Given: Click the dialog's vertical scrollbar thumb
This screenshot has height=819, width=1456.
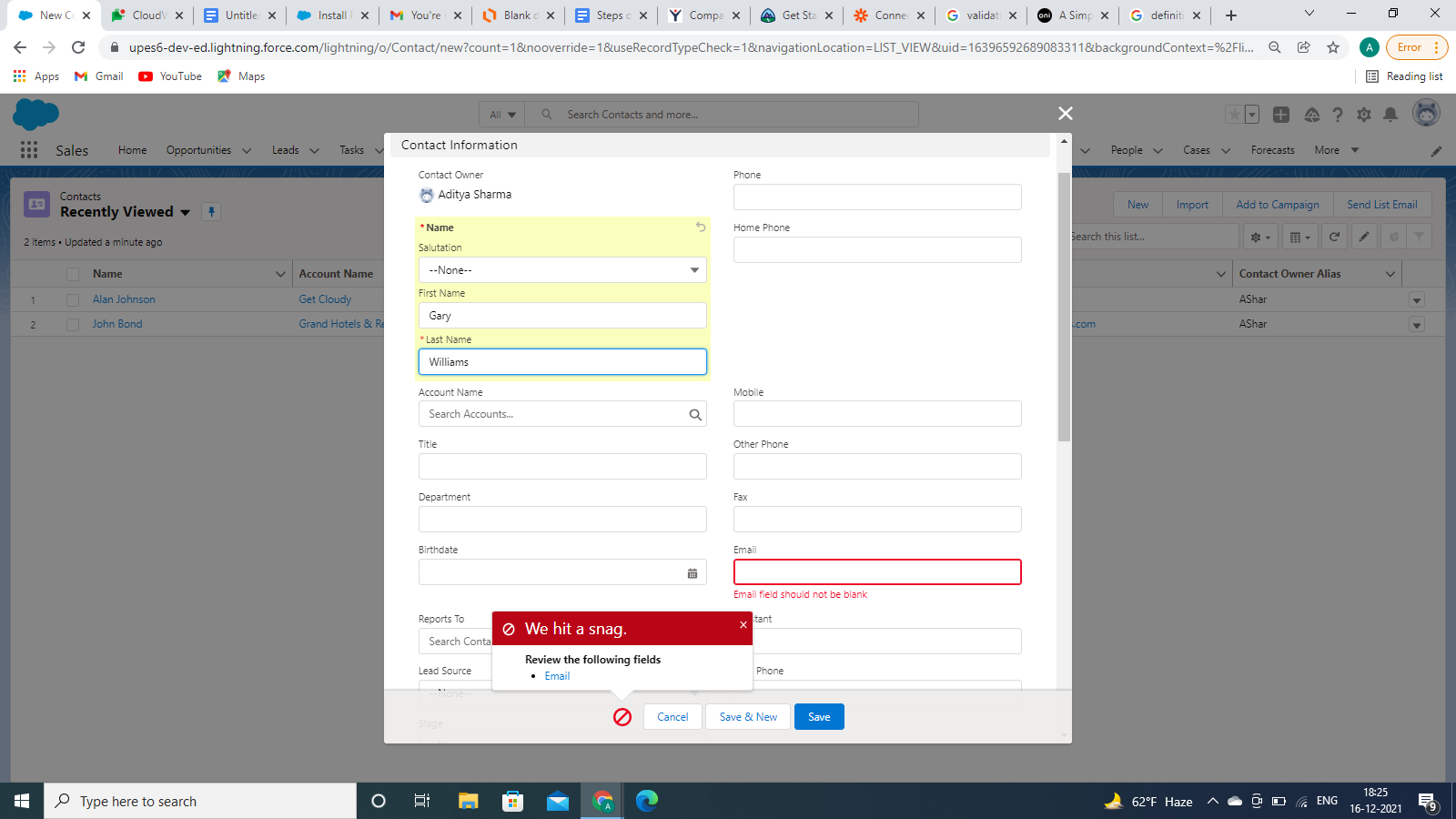Looking at the screenshot, I should (1064, 307).
